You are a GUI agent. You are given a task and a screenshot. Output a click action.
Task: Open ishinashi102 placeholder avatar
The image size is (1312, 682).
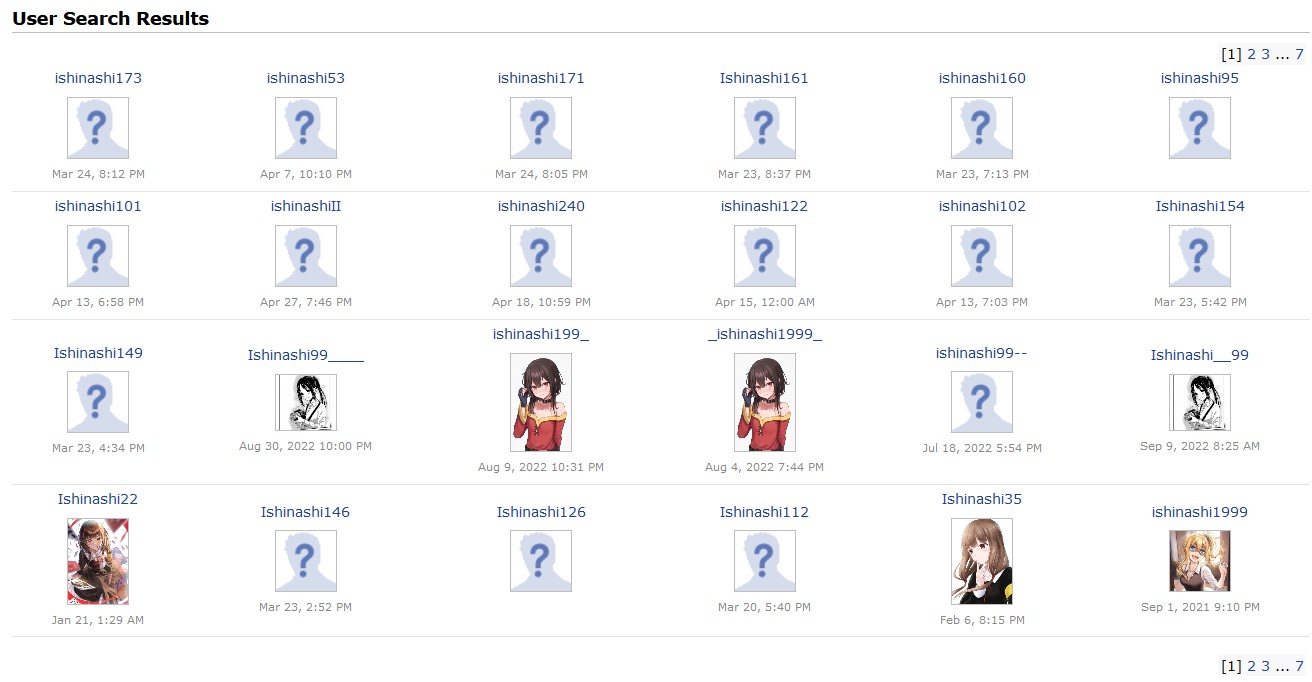pyautogui.click(x=982, y=256)
